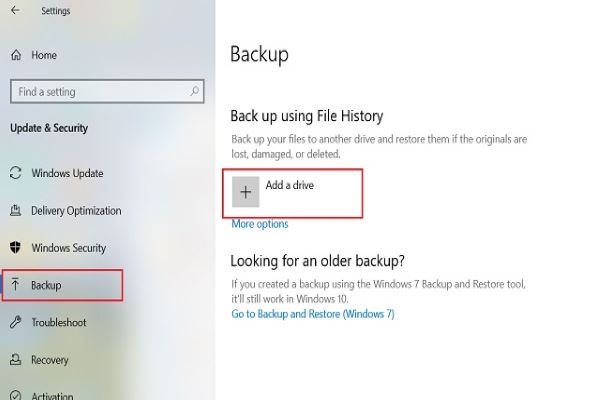This screenshot has height=400, width=600.
Task: Click the Home house icon
Action: pos(16,55)
